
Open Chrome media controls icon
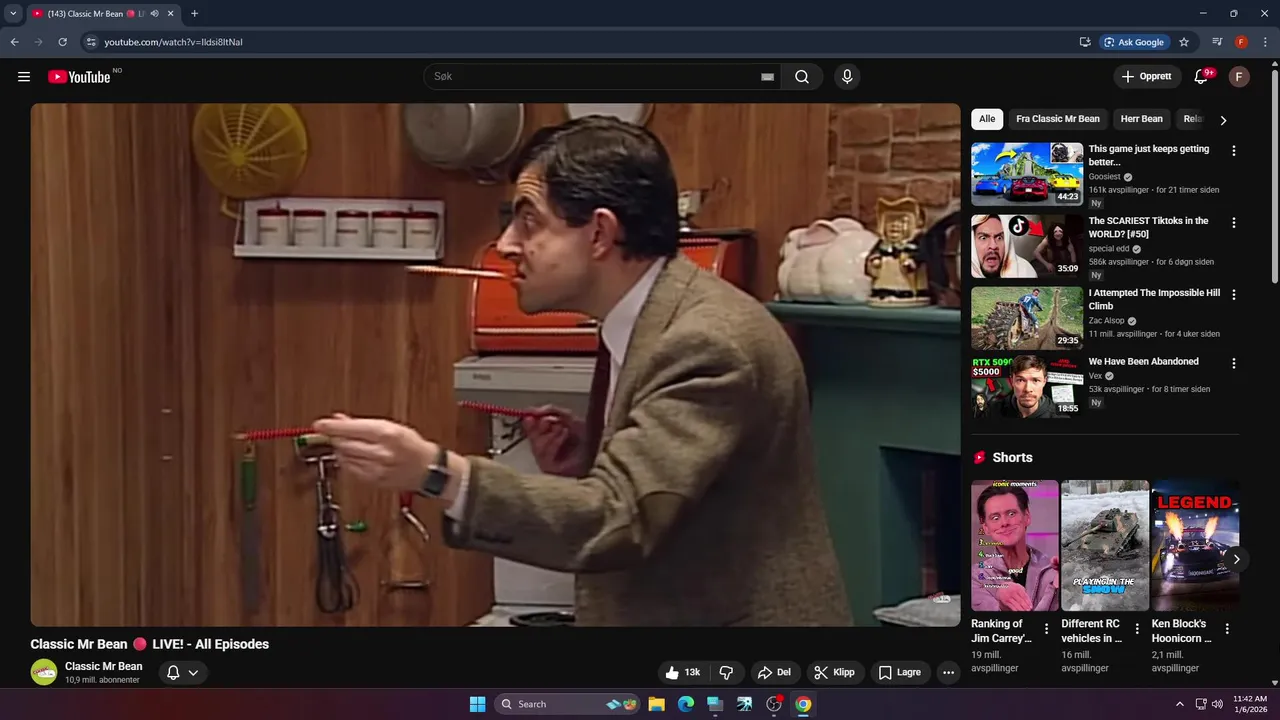pos(1217,42)
